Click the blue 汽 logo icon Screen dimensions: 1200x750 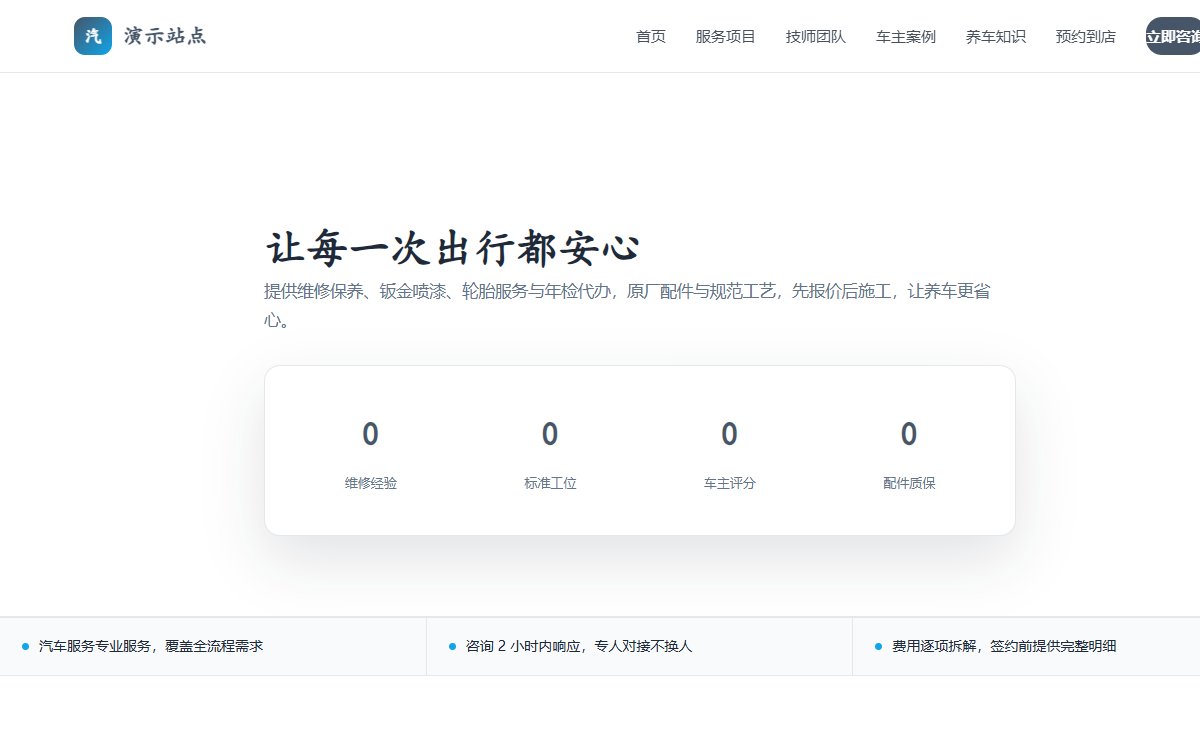pos(93,36)
